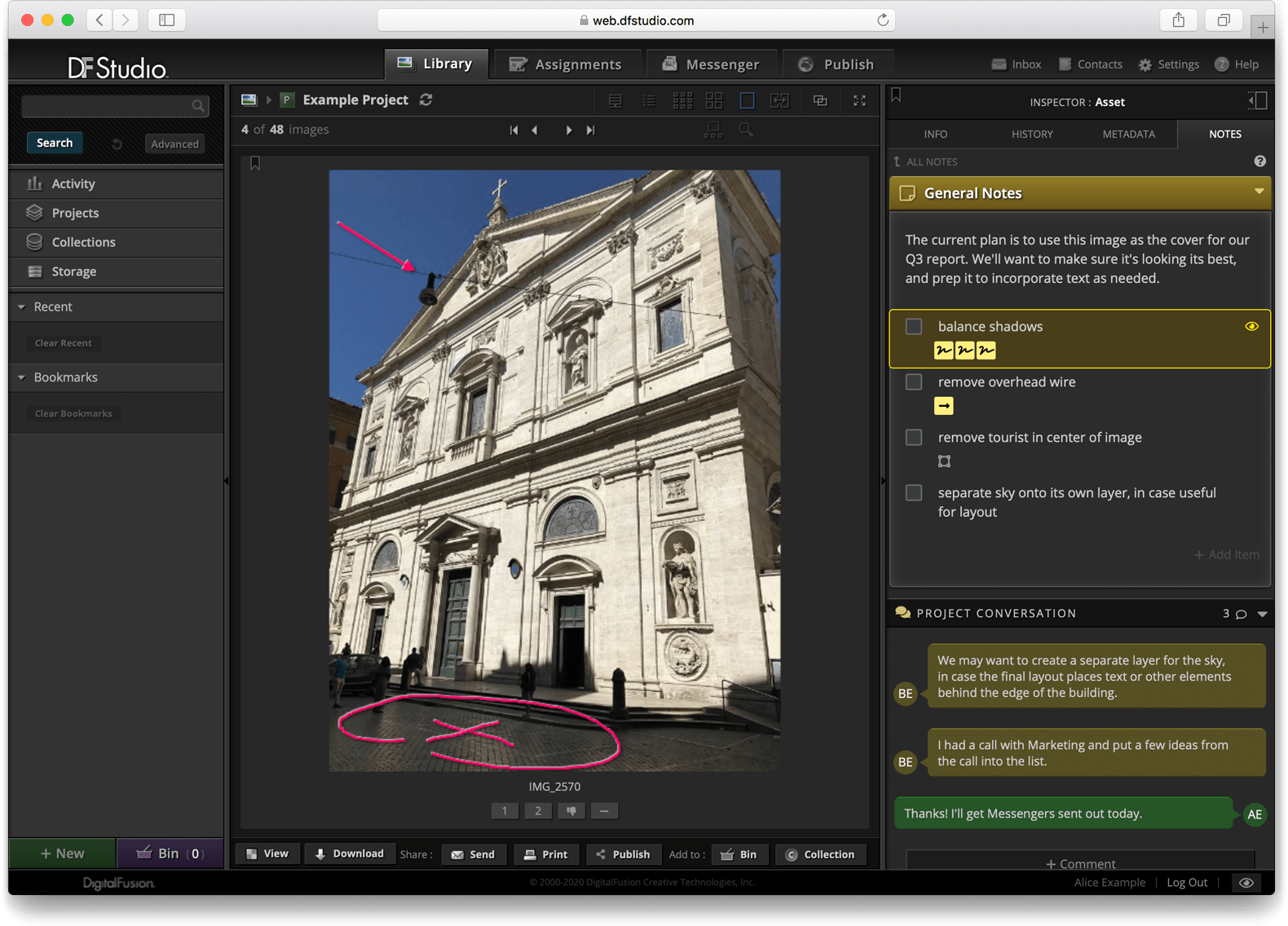
Task: Click into the sidebar search field
Action: 106,106
